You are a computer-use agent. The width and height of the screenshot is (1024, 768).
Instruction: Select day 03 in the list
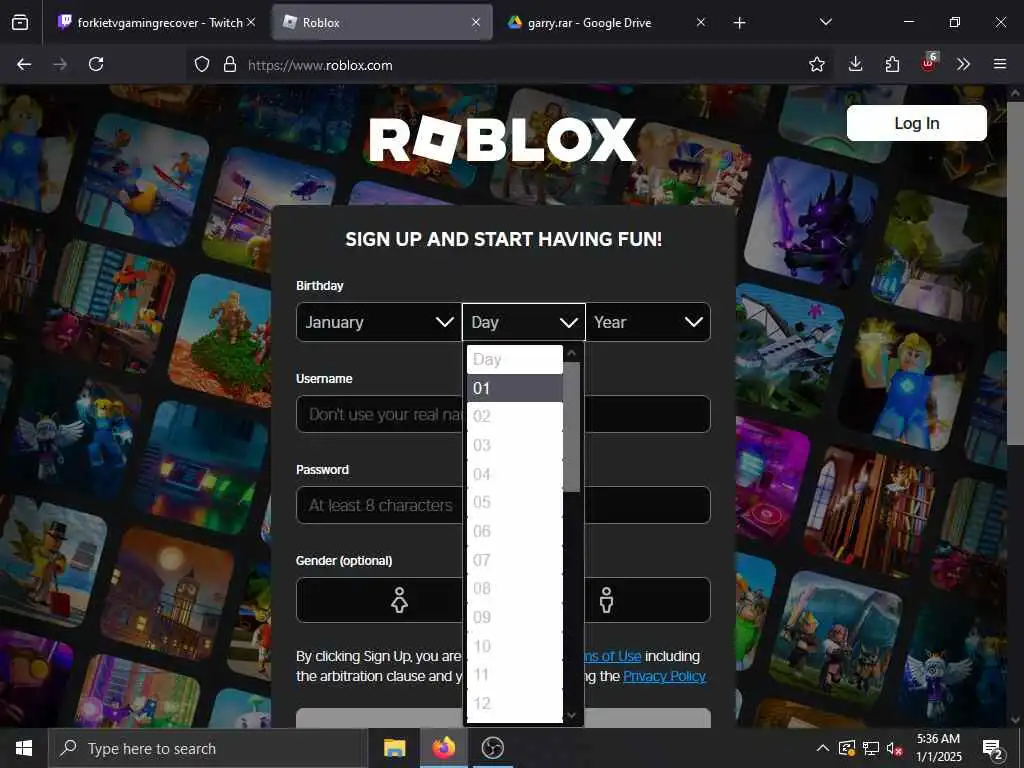515,445
